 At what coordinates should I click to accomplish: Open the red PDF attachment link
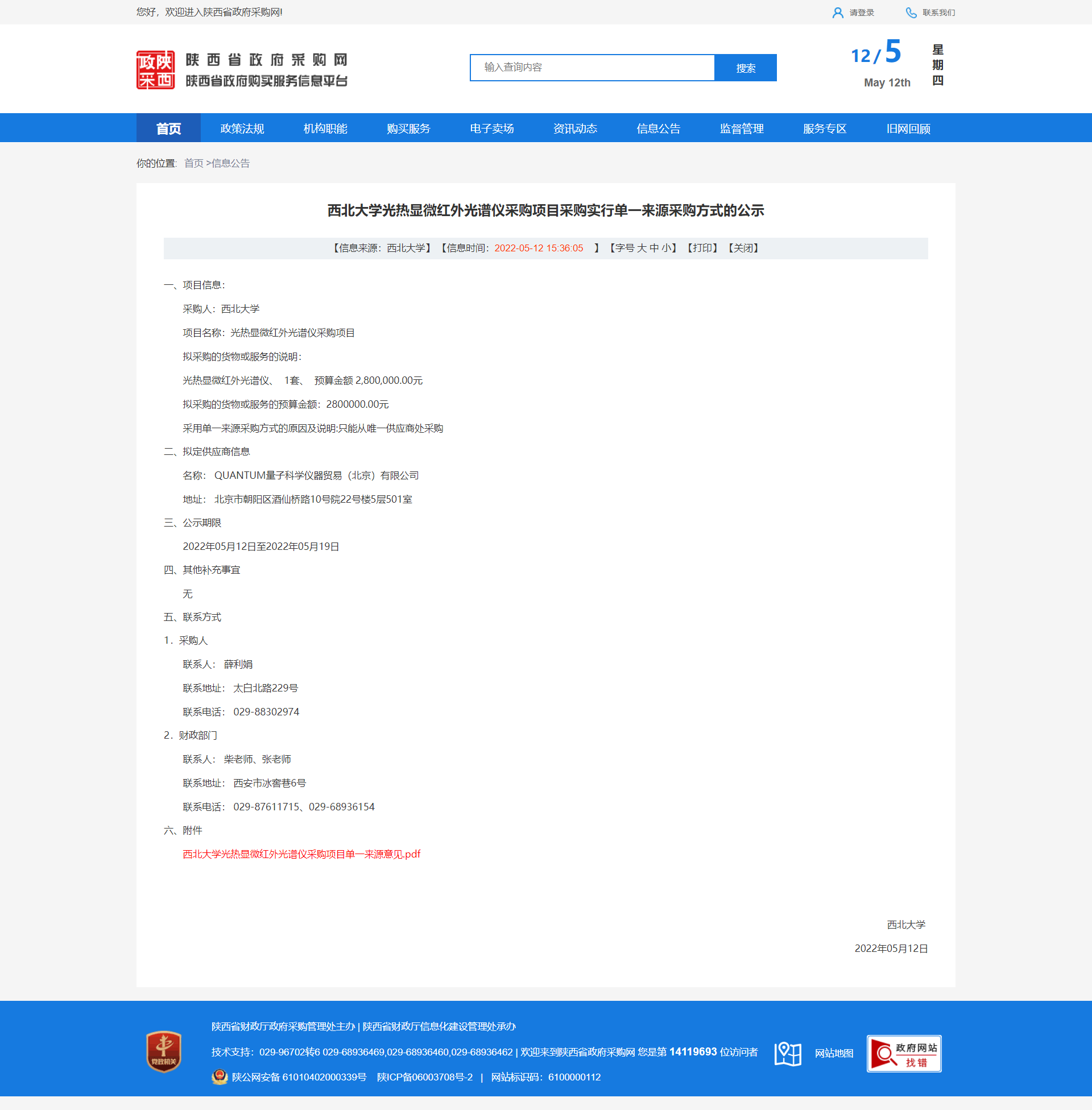tap(301, 854)
